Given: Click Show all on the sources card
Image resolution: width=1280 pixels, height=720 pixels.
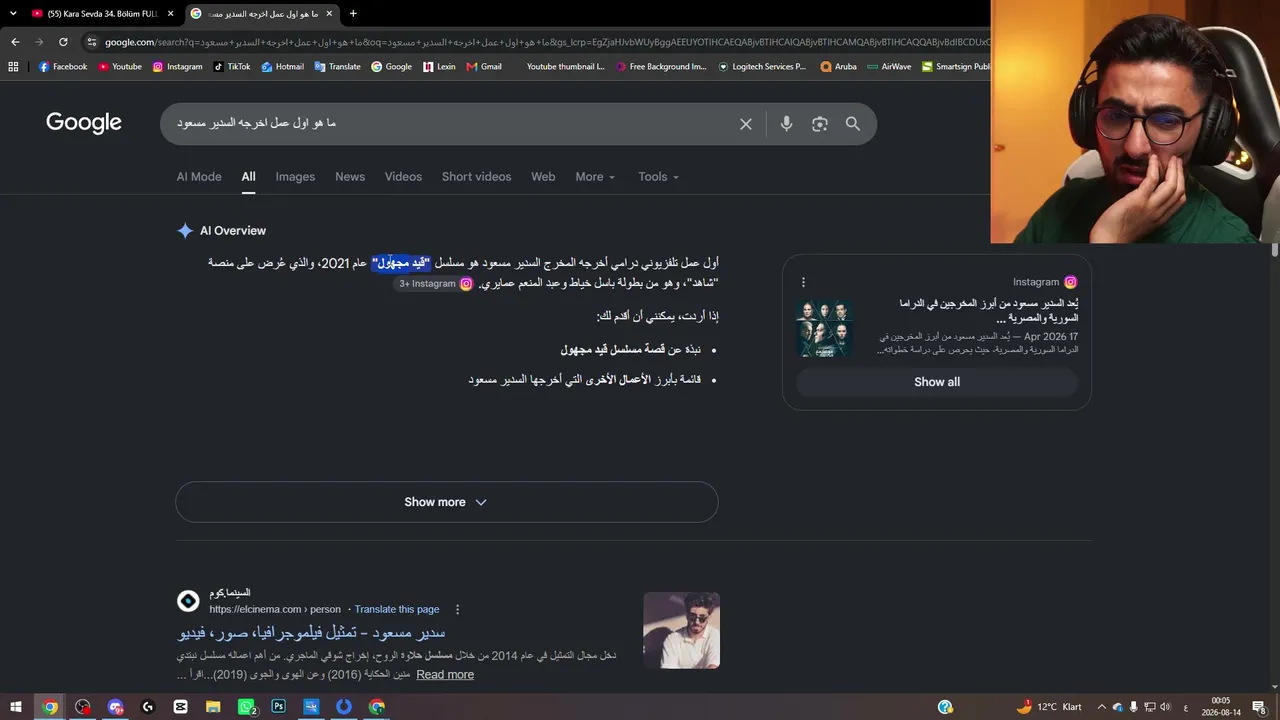Looking at the screenshot, I should [937, 382].
